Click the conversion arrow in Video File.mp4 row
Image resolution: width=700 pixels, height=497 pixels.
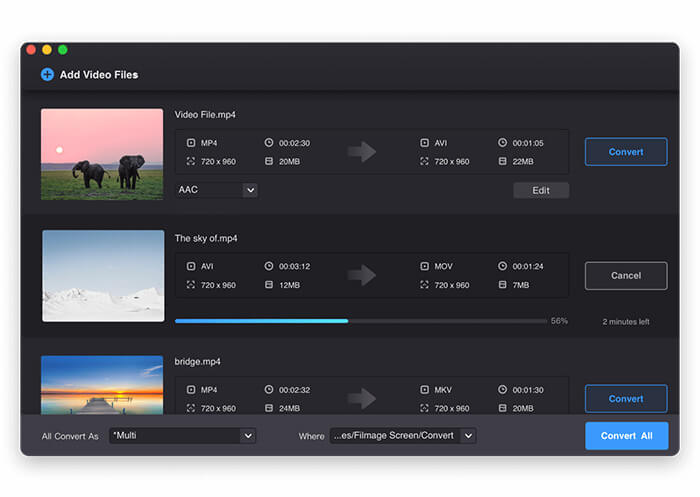(362, 152)
